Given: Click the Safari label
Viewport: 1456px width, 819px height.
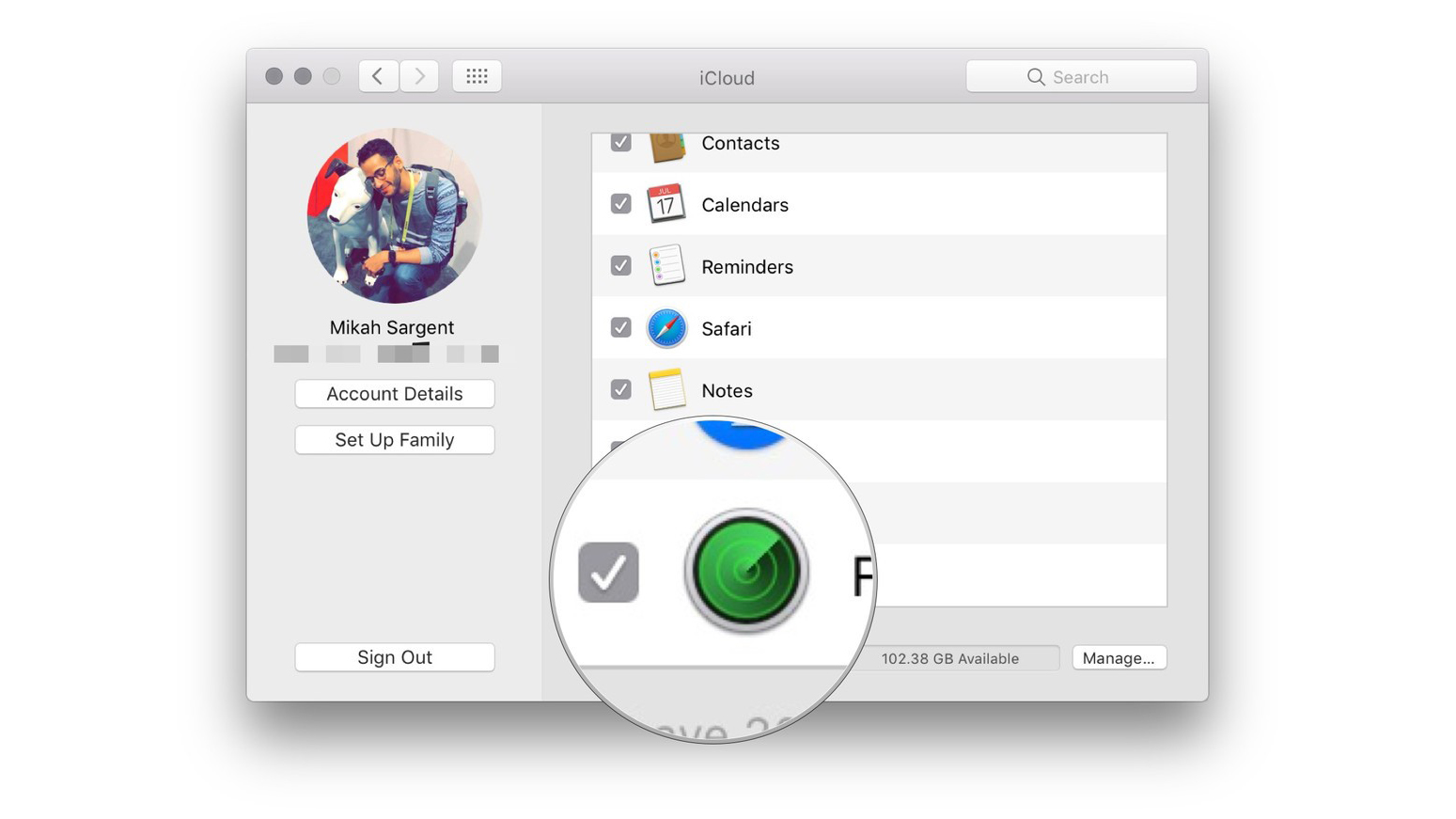Looking at the screenshot, I should coord(727,329).
